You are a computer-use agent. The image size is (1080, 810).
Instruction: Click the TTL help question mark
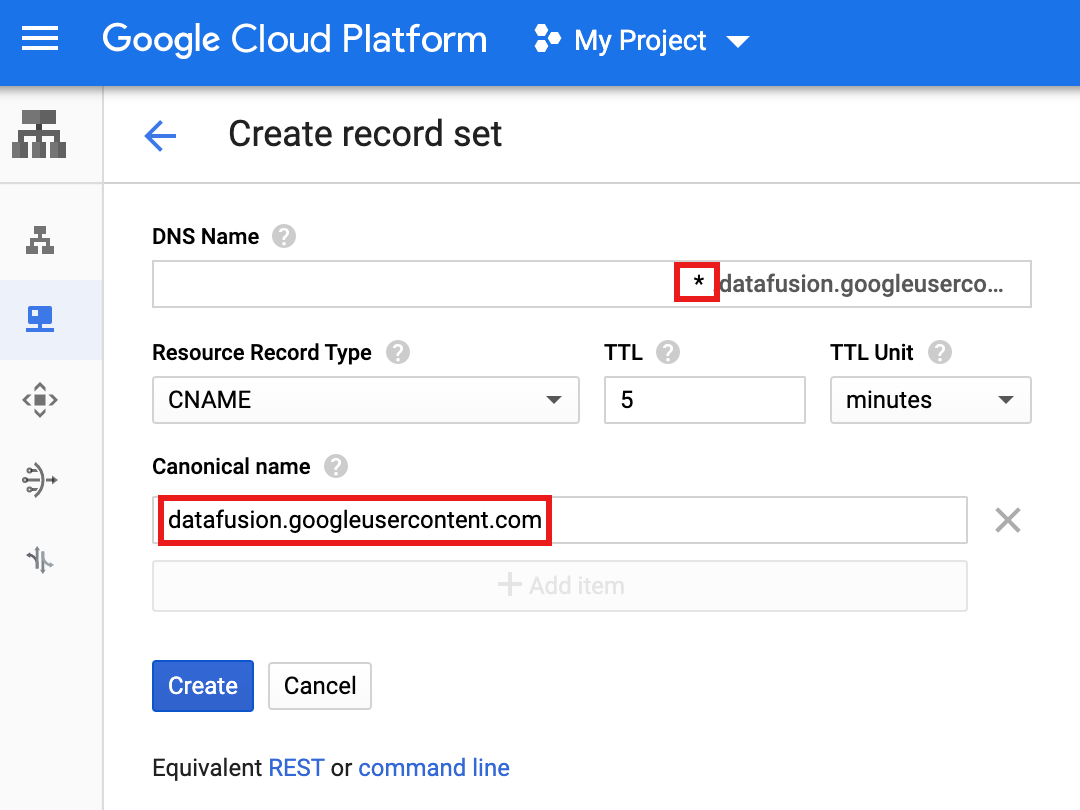(668, 353)
